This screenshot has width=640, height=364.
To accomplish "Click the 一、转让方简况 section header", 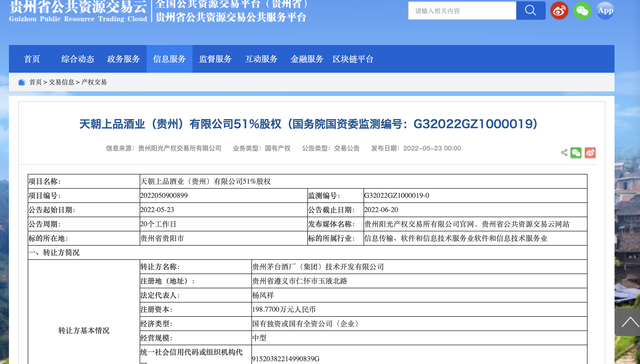I will (54, 253).
